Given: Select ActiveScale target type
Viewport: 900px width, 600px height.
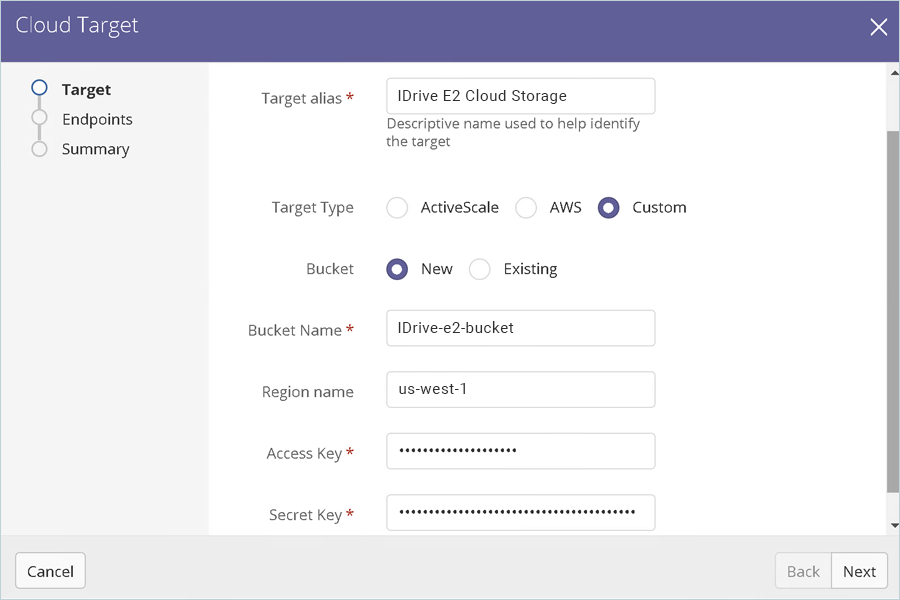Looking at the screenshot, I should (x=397, y=208).
